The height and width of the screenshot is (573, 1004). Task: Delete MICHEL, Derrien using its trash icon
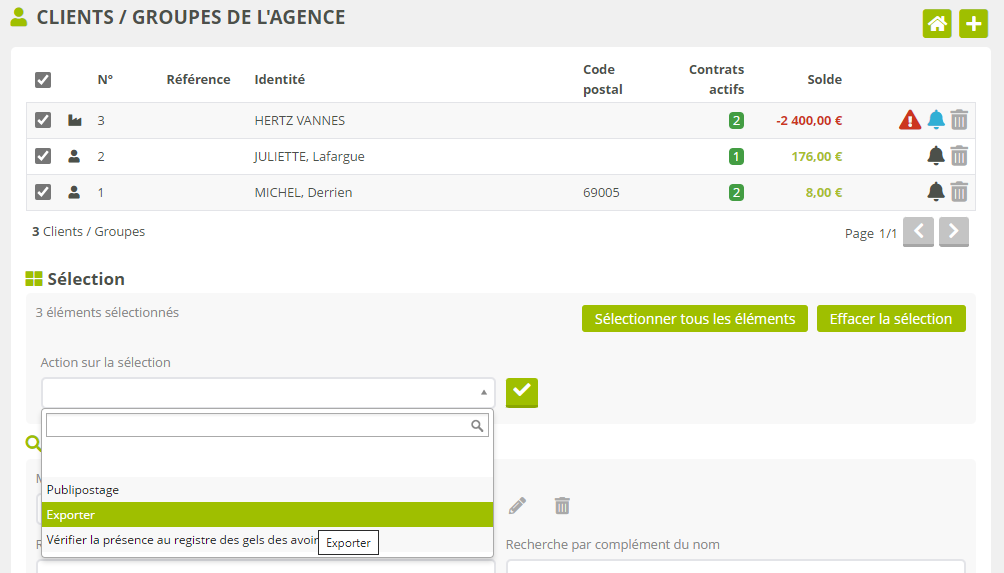coord(959,192)
